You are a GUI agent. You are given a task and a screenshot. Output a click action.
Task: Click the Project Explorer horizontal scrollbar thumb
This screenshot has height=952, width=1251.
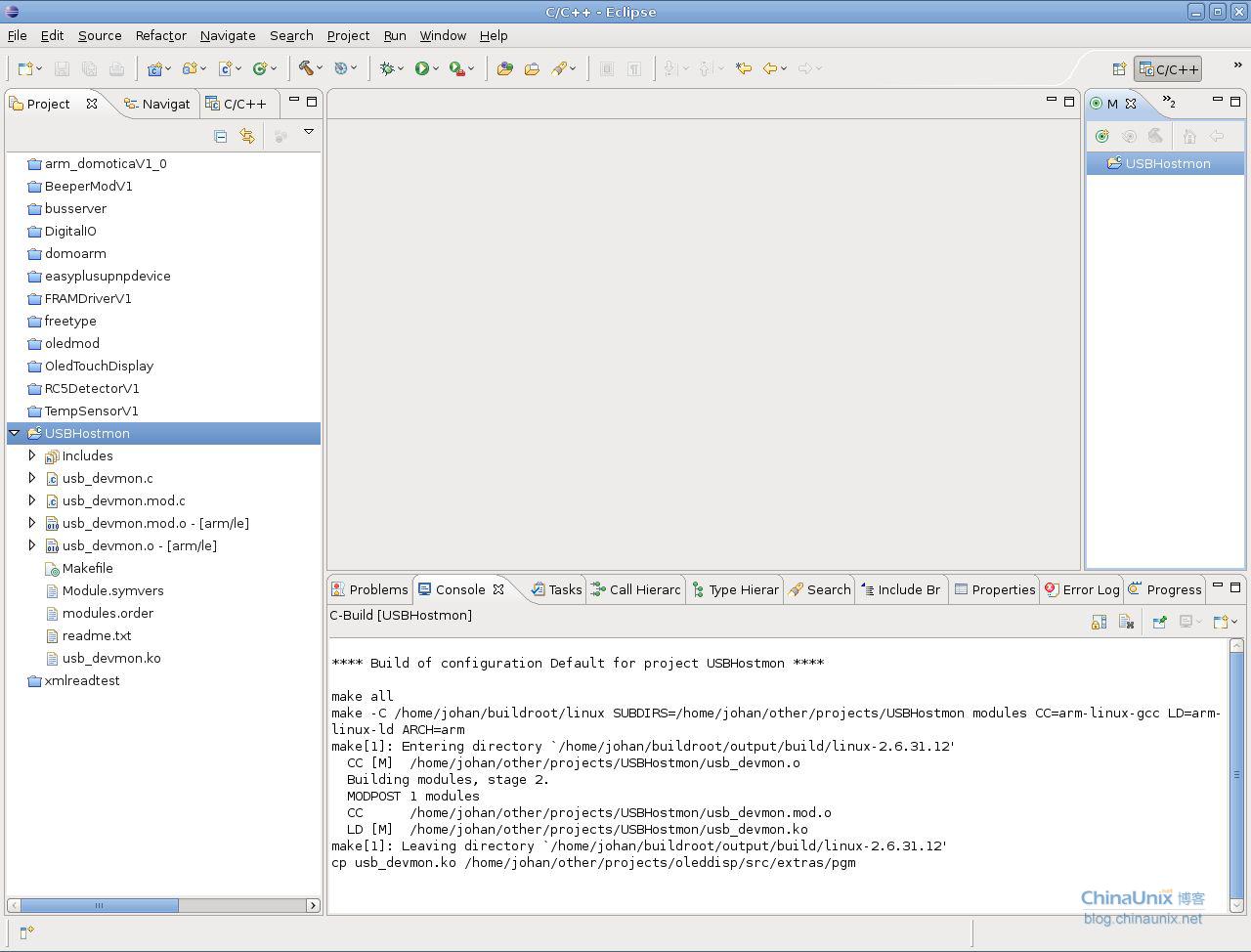(99, 905)
